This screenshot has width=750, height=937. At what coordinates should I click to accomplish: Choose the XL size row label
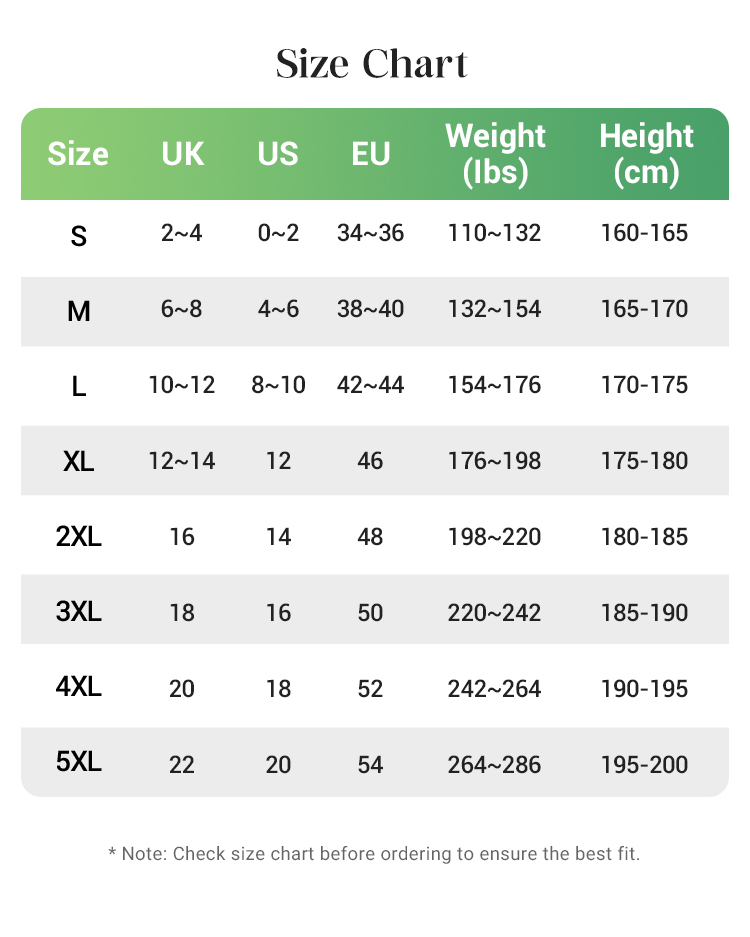[x=79, y=461]
